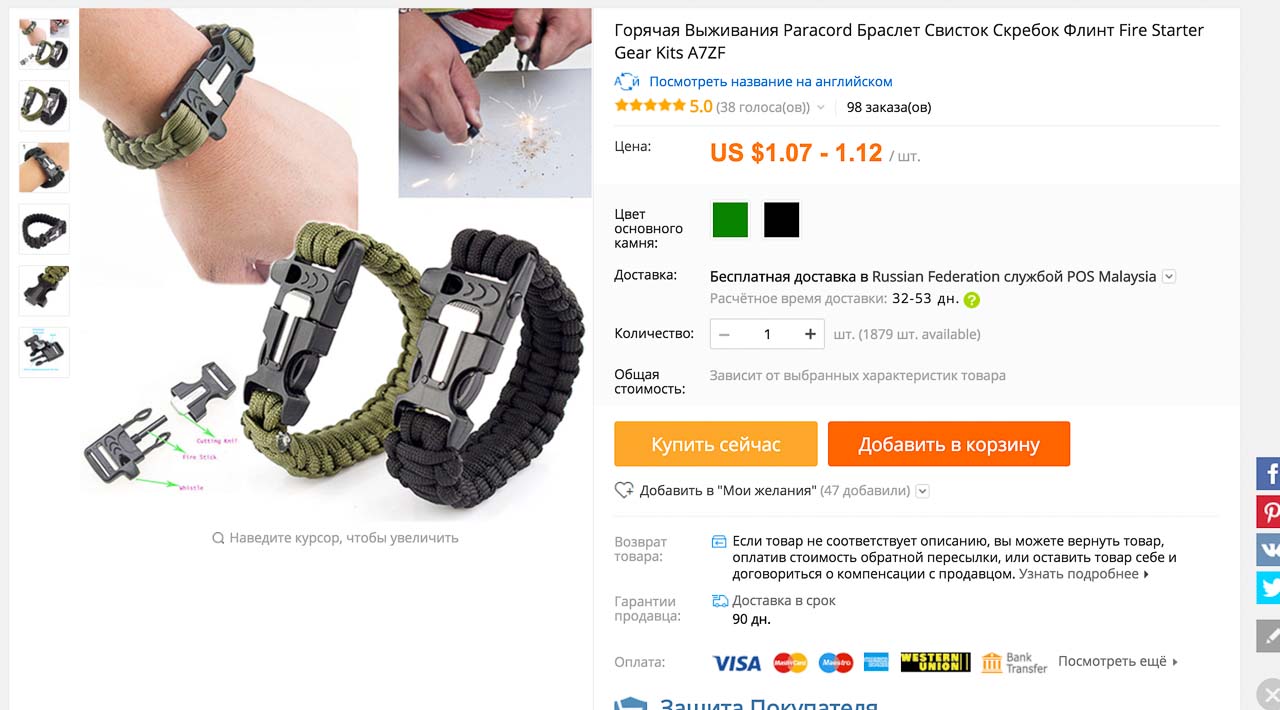Expand the shipping method dropdown
Image resolution: width=1280 pixels, height=710 pixels.
1169,277
